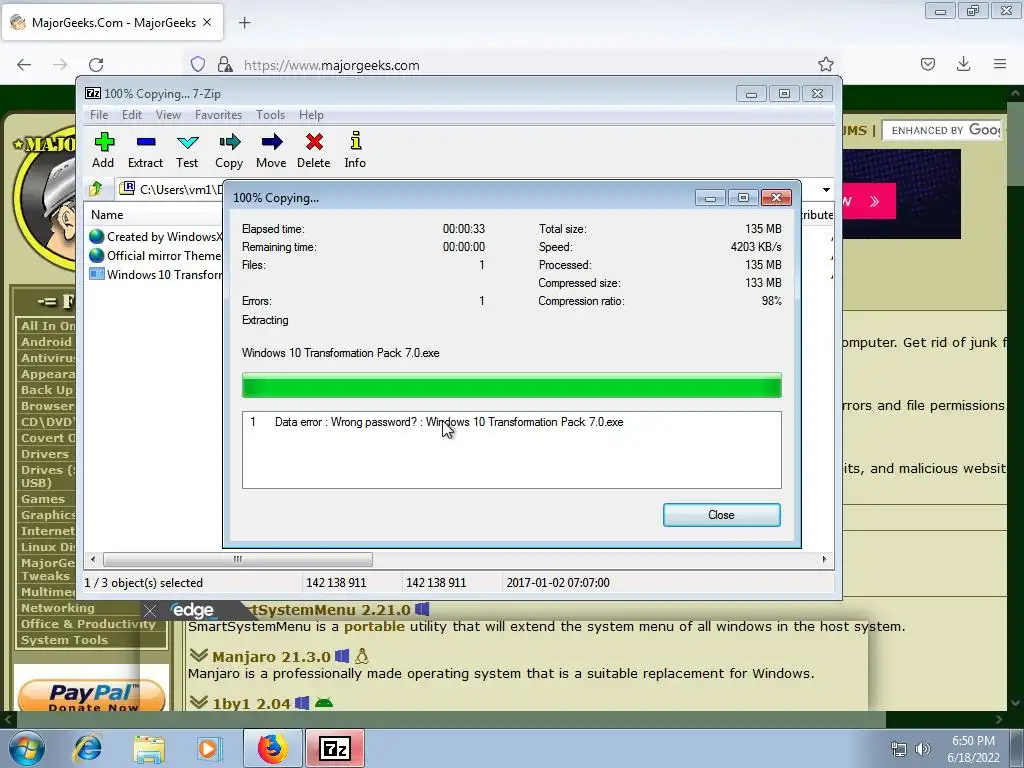Bookmark this page with star icon
This screenshot has width=1024, height=768.
pos(825,64)
